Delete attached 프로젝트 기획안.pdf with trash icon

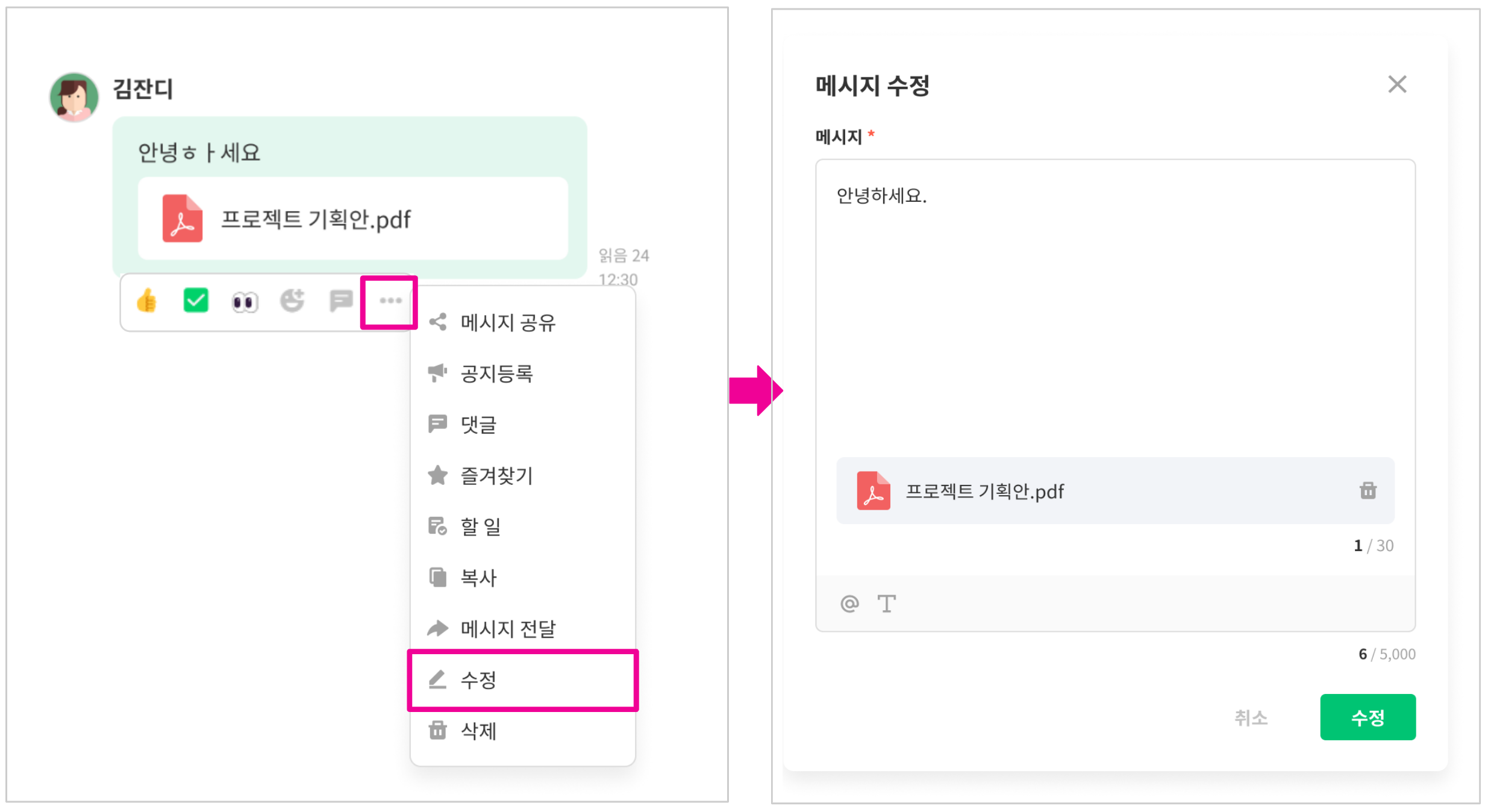point(1368,491)
